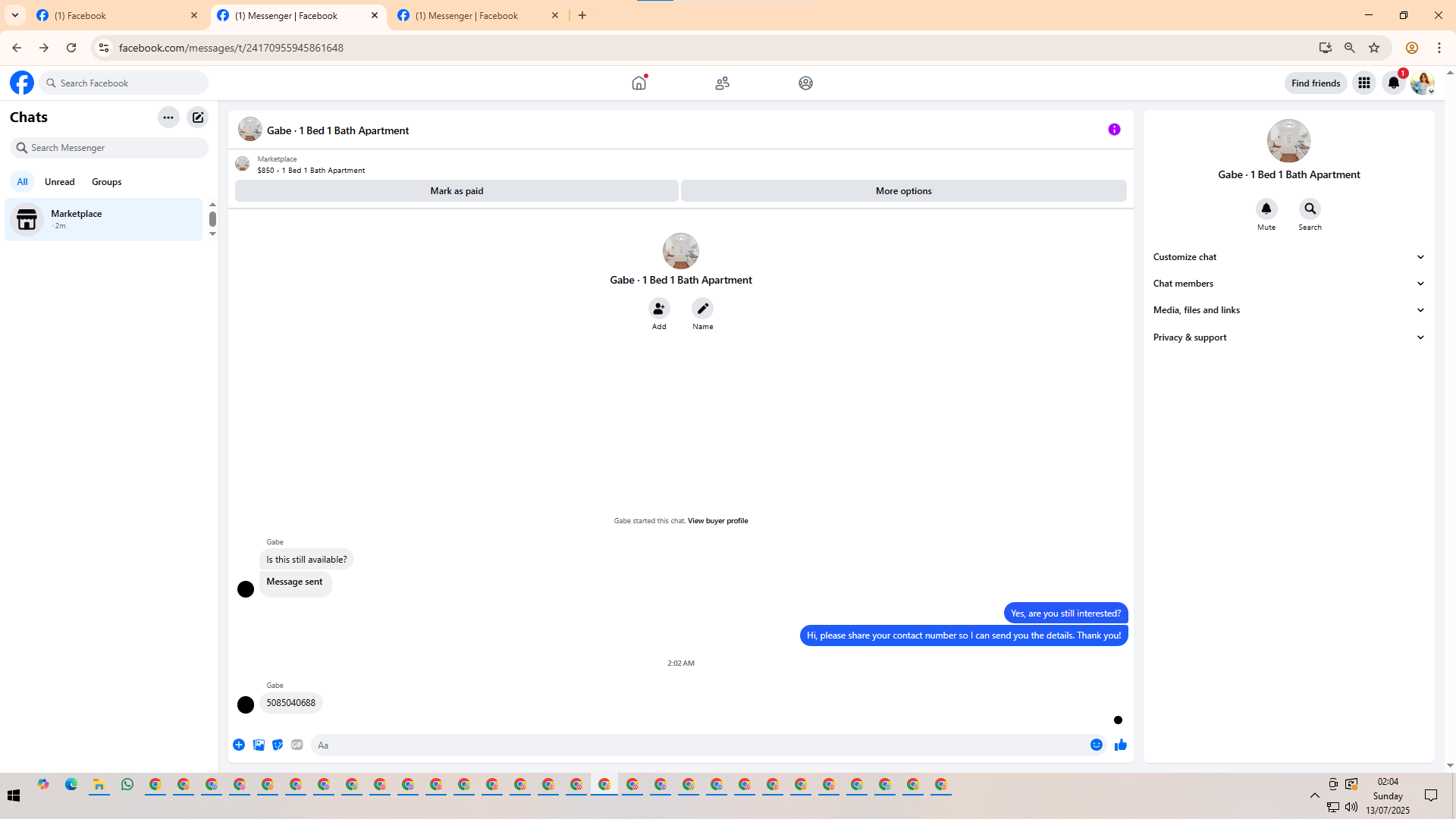This screenshot has height=819, width=1456.
Task: Open the emoji picker in message box
Action: pyautogui.click(x=1096, y=745)
